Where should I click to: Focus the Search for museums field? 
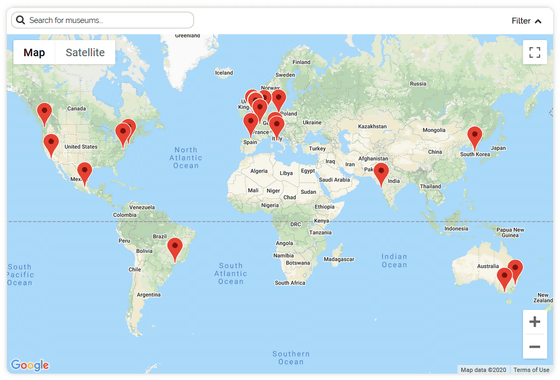click(x=102, y=20)
